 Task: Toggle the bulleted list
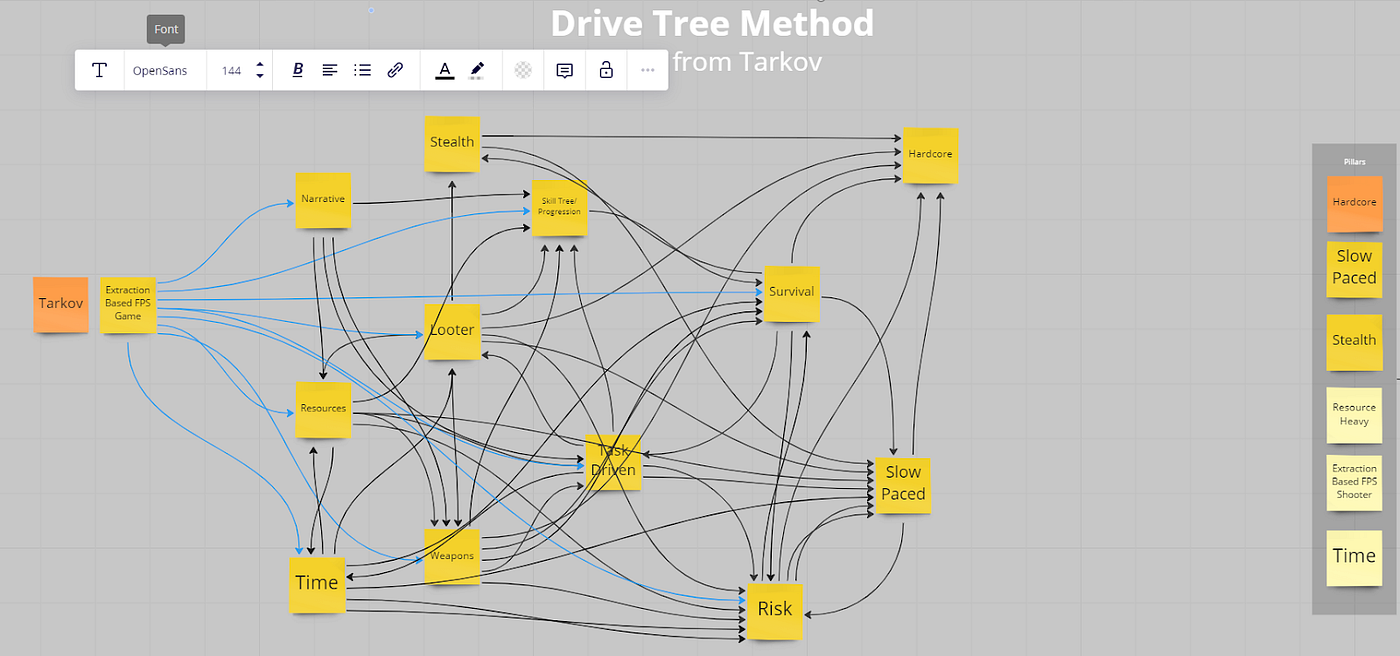coord(363,70)
